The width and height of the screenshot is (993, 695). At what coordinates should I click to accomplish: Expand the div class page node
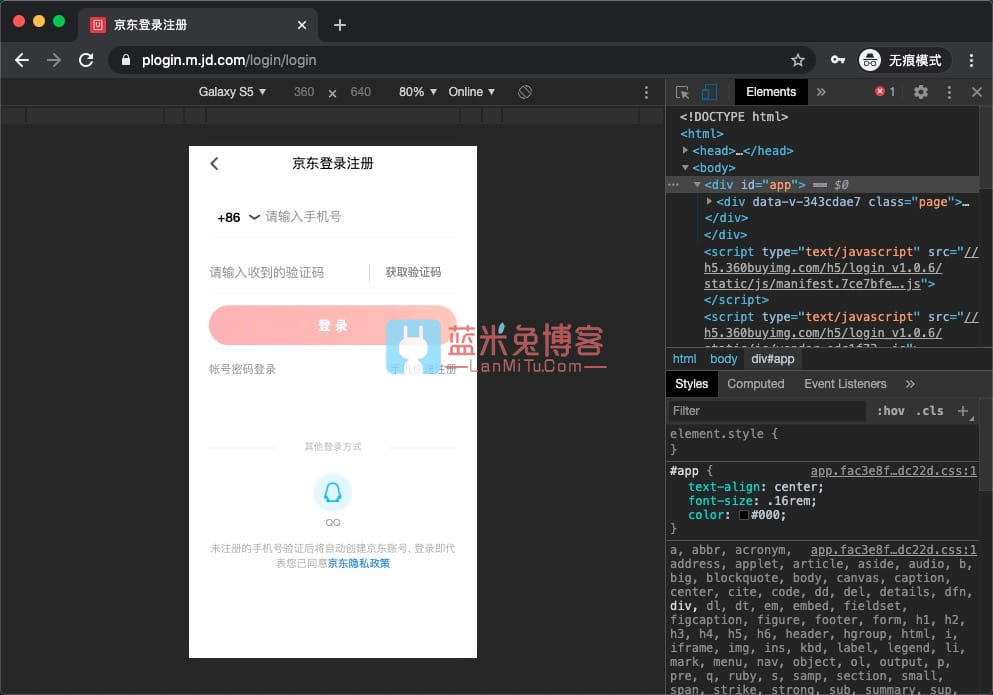[709, 201]
